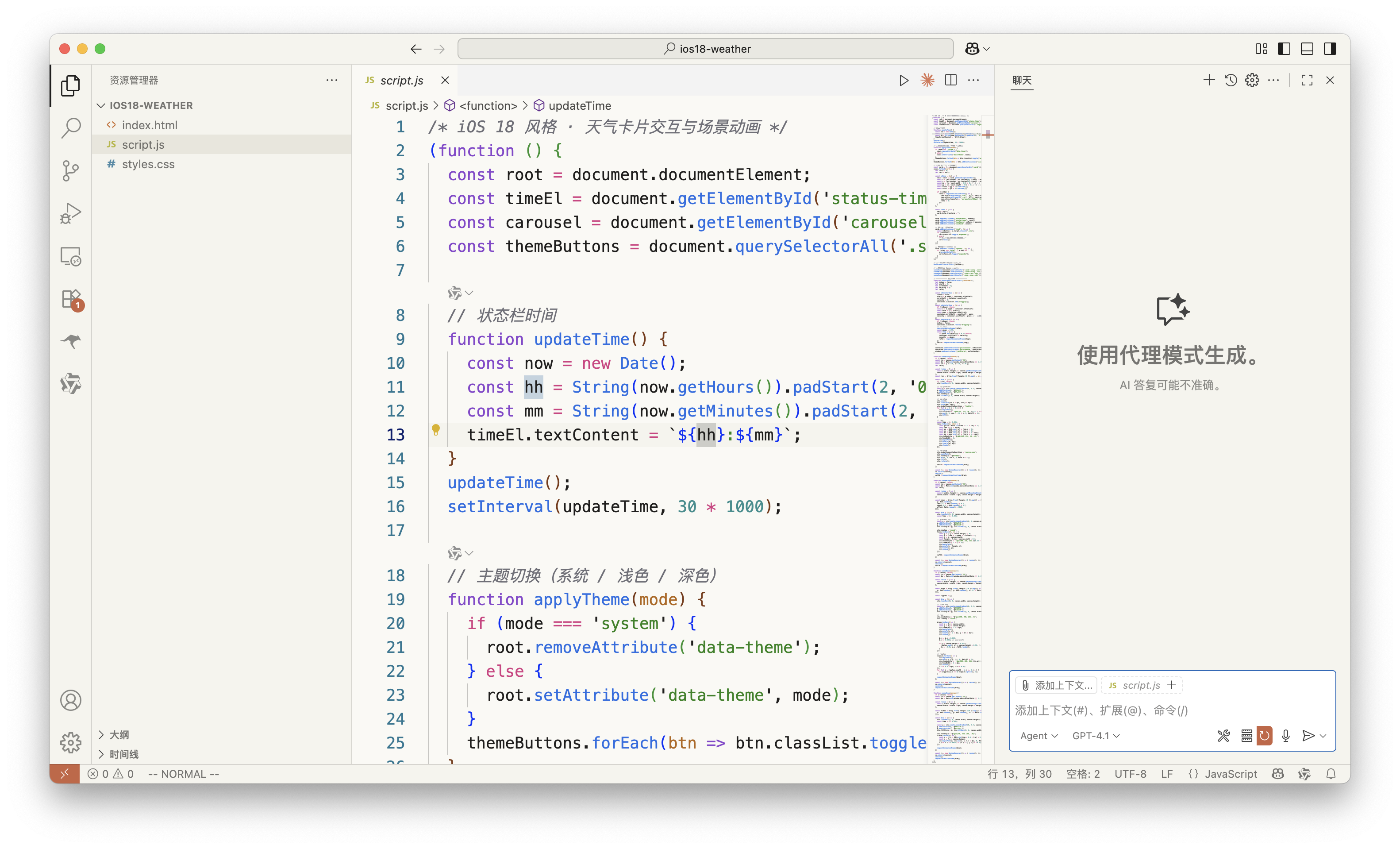Open editor more actions menu
This screenshot has height=849, width=1400.
click(x=974, y=80)
